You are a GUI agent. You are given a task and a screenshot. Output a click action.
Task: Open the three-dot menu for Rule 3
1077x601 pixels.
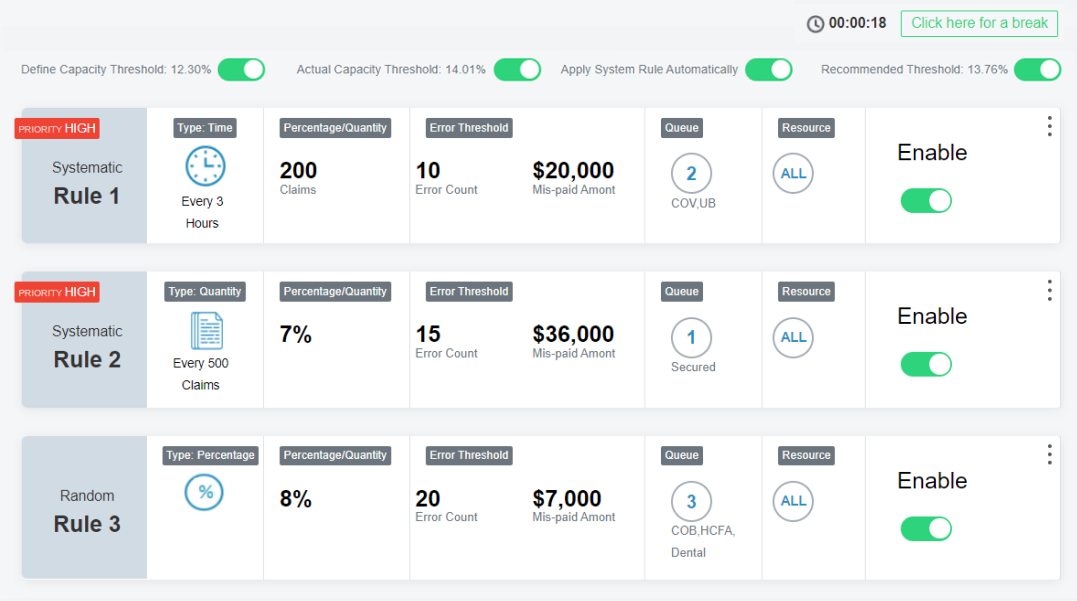click(1050, 454)
